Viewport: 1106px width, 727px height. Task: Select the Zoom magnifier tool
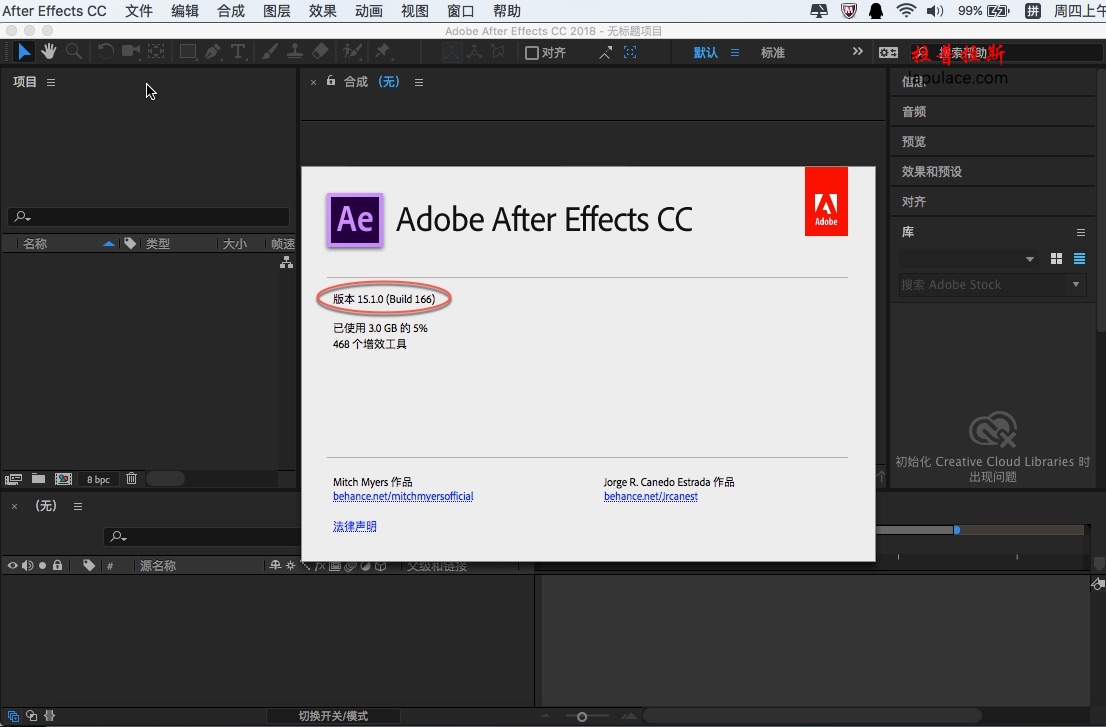pyautogui.click(x=73, y=51)
